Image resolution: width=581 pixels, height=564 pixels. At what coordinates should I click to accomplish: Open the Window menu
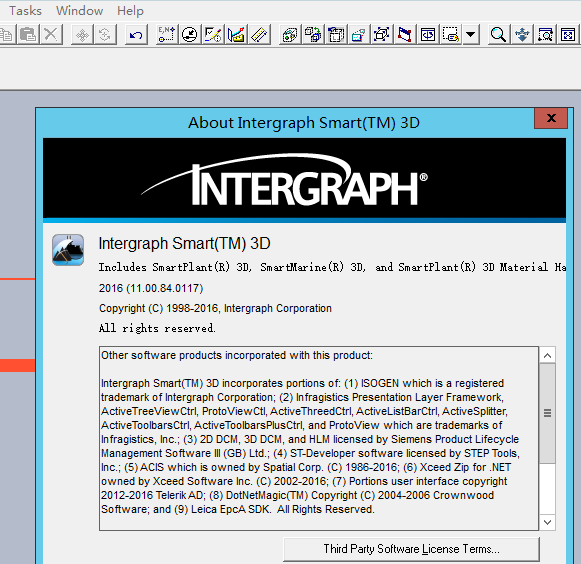pos(79,11)
